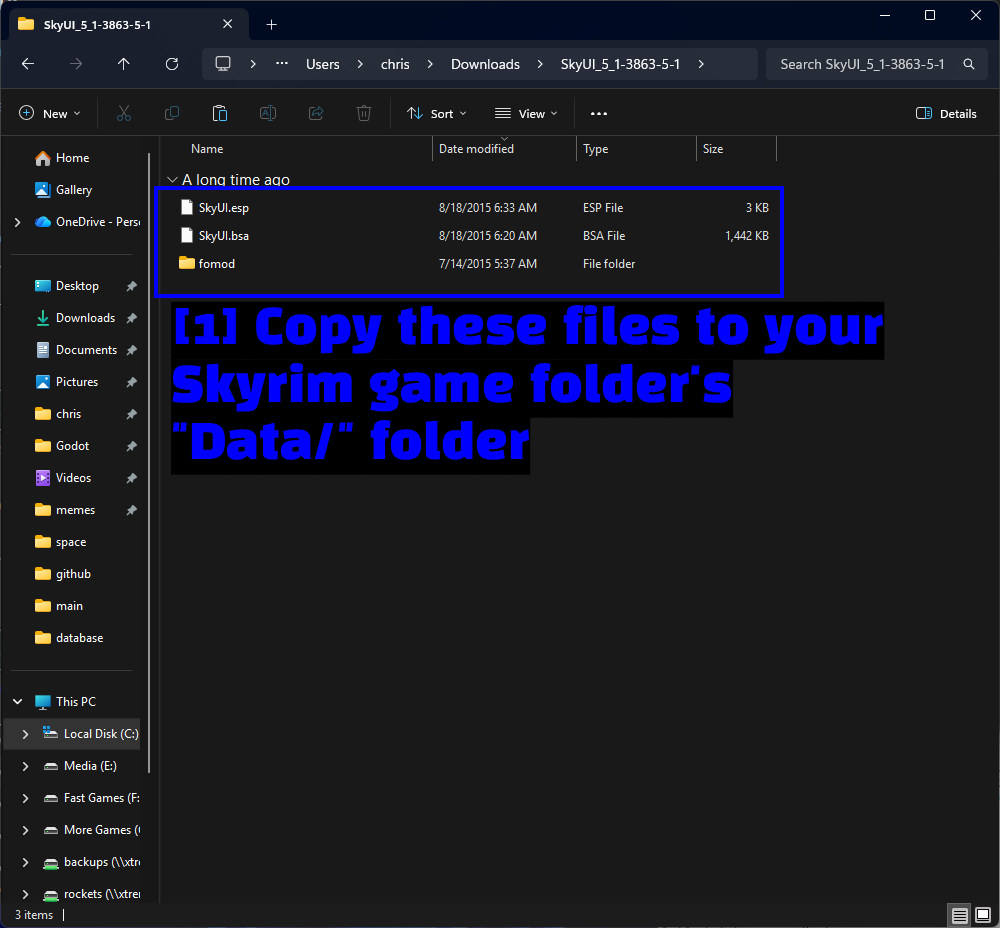Click Users in the breadcrumb path

pyautogui.click(x=323, y=64)
